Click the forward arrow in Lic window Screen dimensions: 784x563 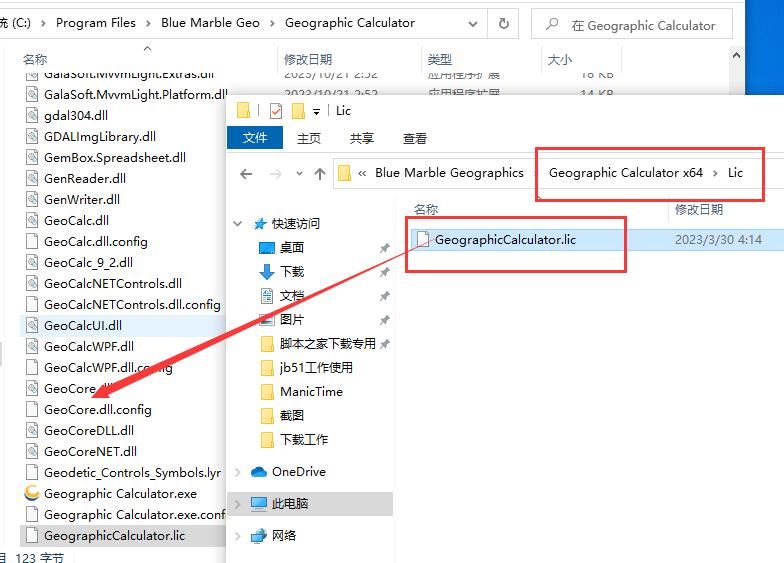tap(276, 174)
